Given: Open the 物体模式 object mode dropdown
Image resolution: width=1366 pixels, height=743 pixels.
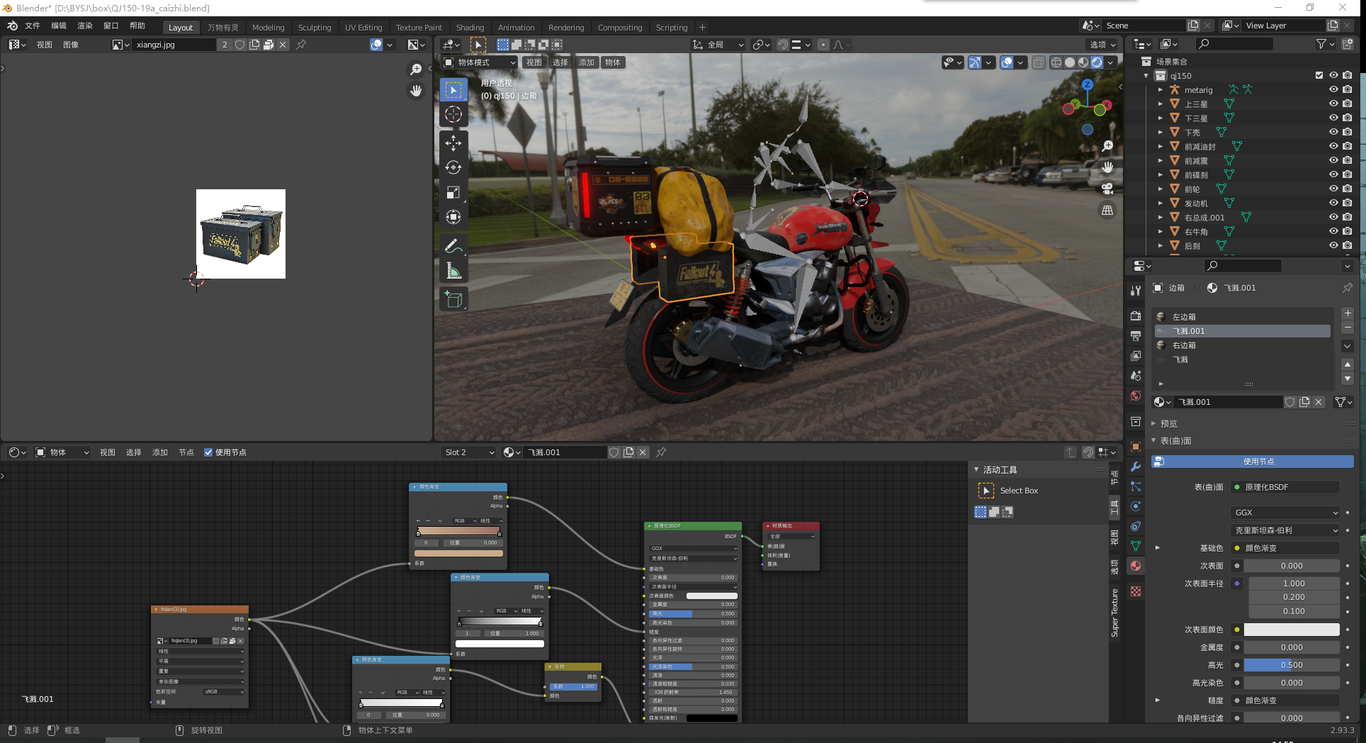Looking at the screenshot, I should pos(479,62).
